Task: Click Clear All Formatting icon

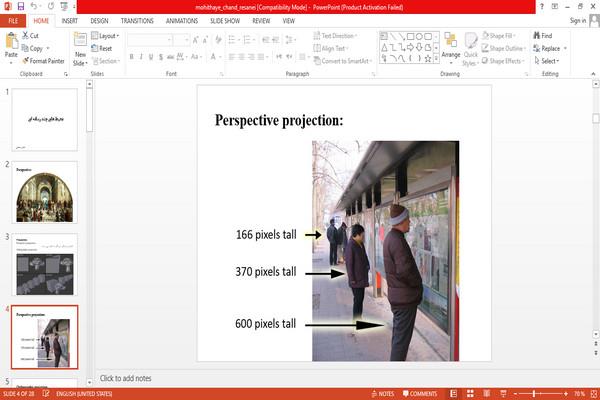Action: click(218, 40)
